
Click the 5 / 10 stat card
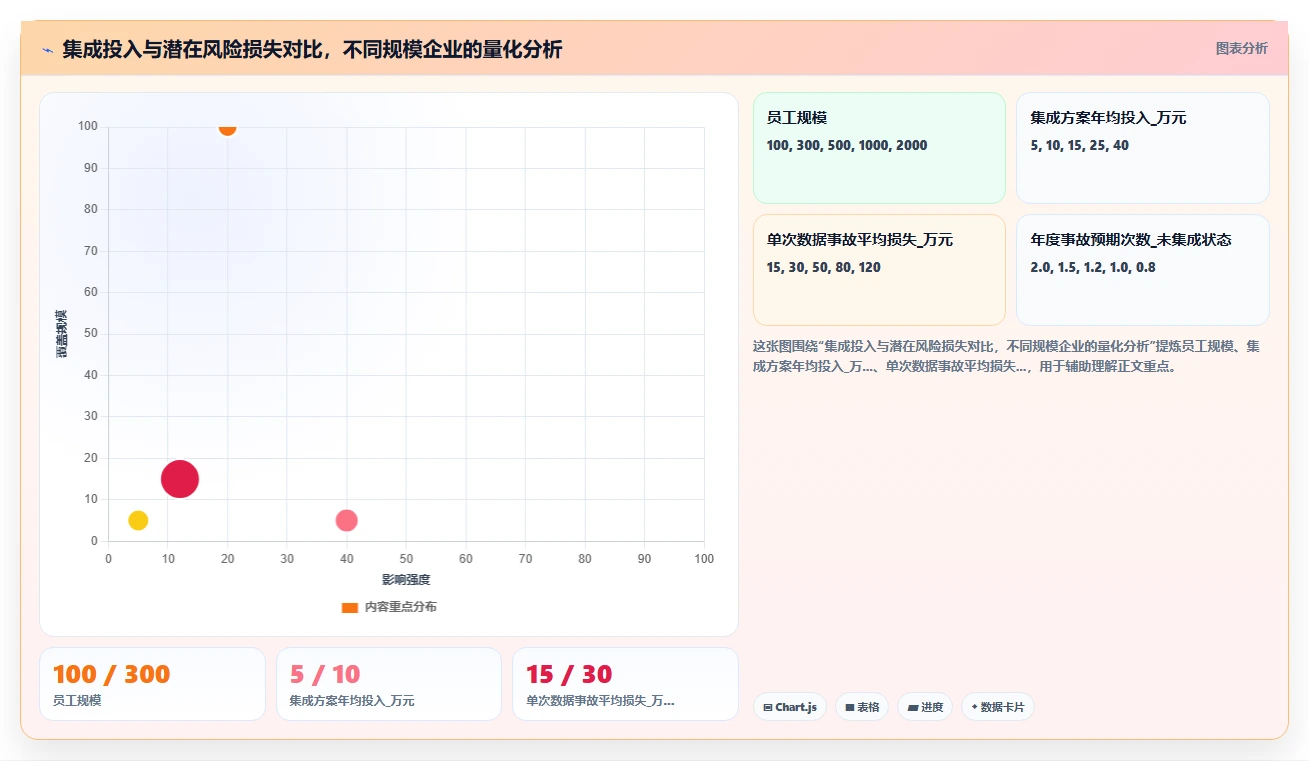click(x=389, y=684)
